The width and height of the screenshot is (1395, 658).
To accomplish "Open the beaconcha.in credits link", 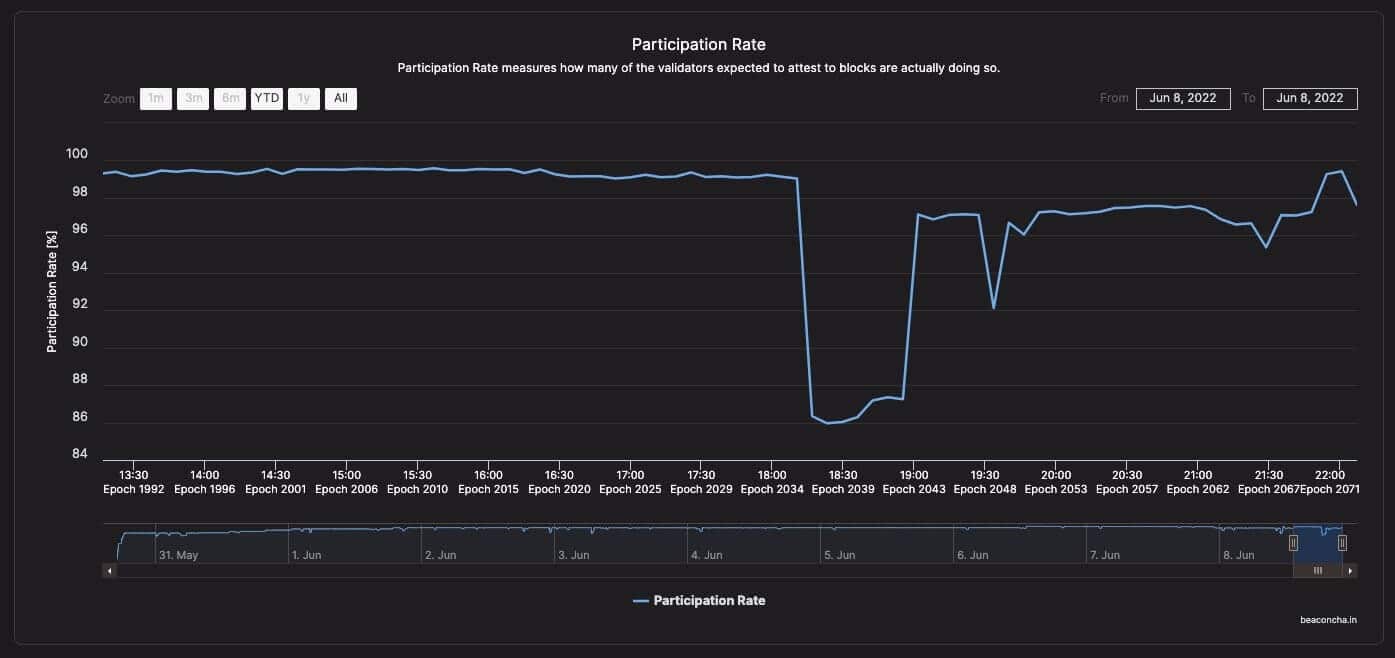I will coord(1328,619).
